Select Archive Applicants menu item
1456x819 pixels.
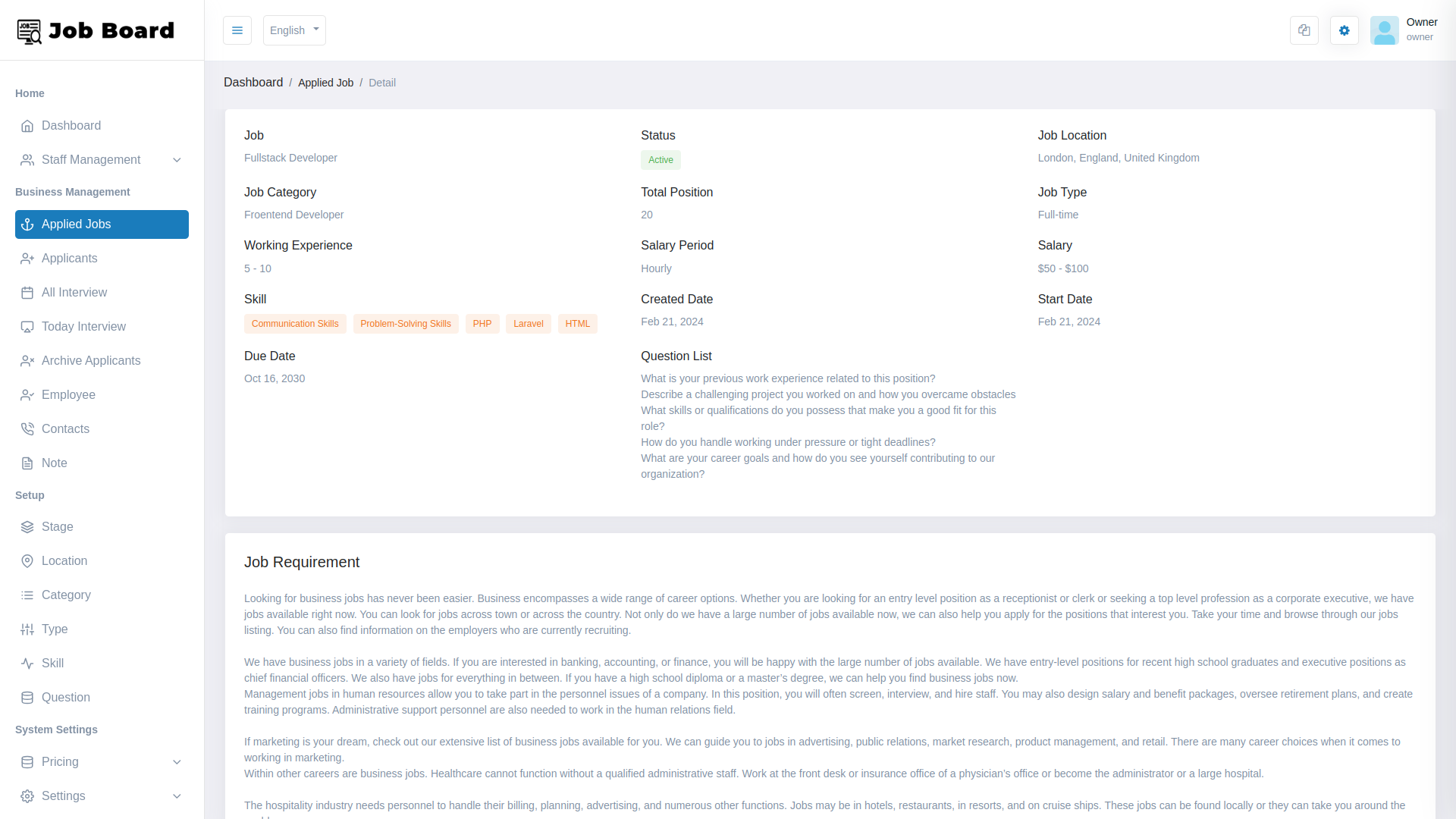(x=90, y=361)
